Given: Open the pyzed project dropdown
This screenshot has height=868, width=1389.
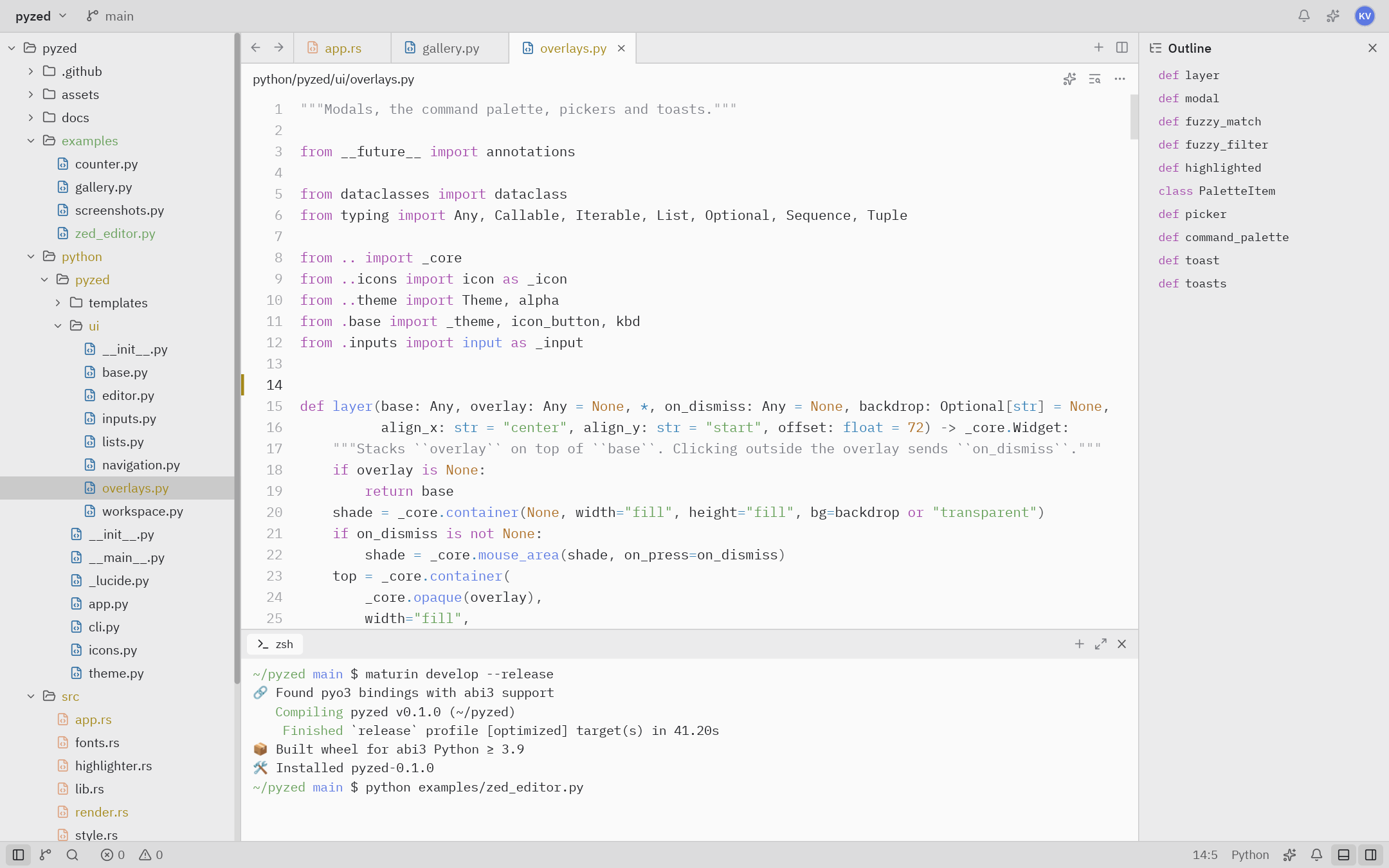Looking at the screenshot, I should click(x=41, y=16).
